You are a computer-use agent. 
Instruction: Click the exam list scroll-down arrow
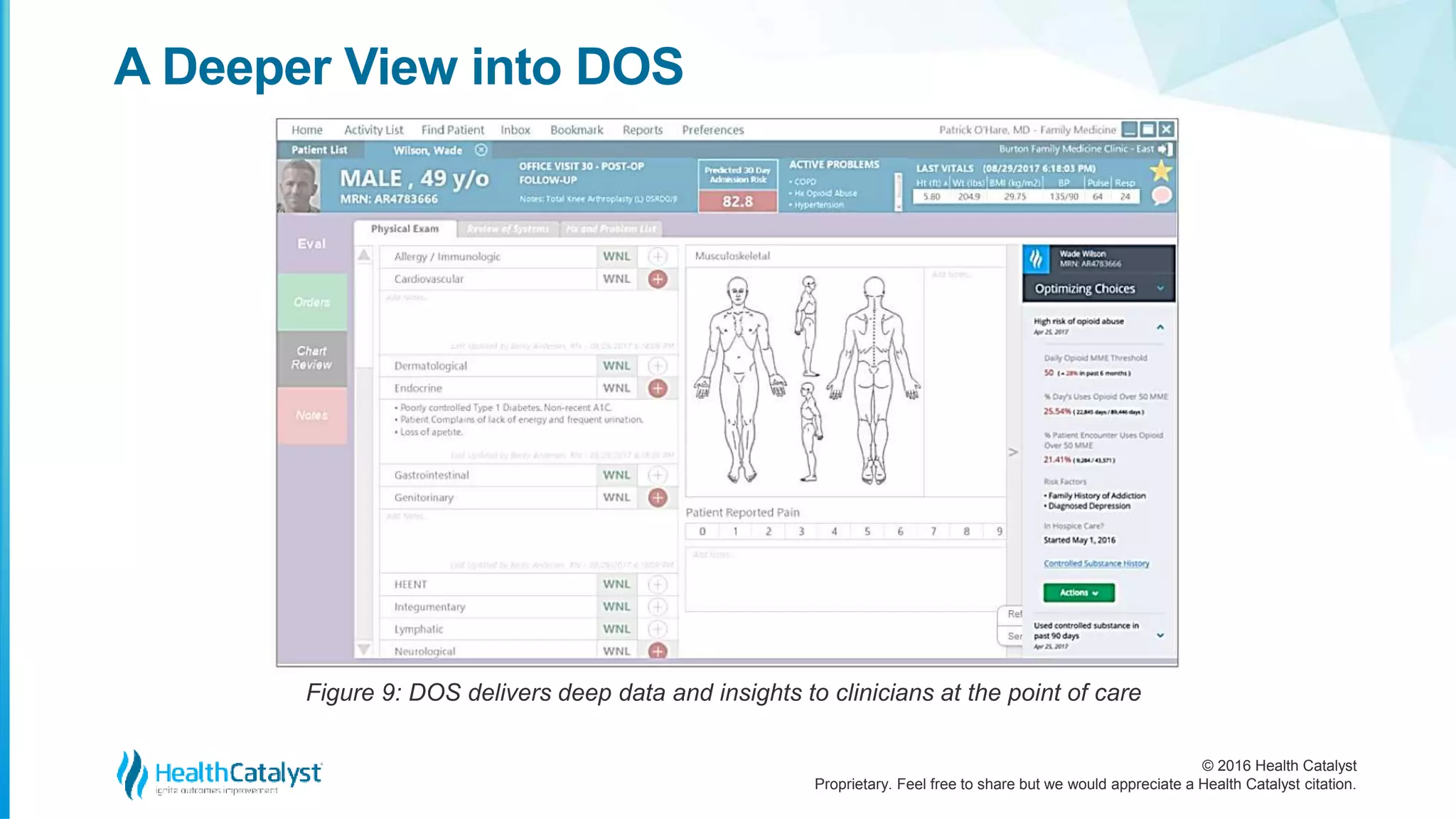[364, 649]
